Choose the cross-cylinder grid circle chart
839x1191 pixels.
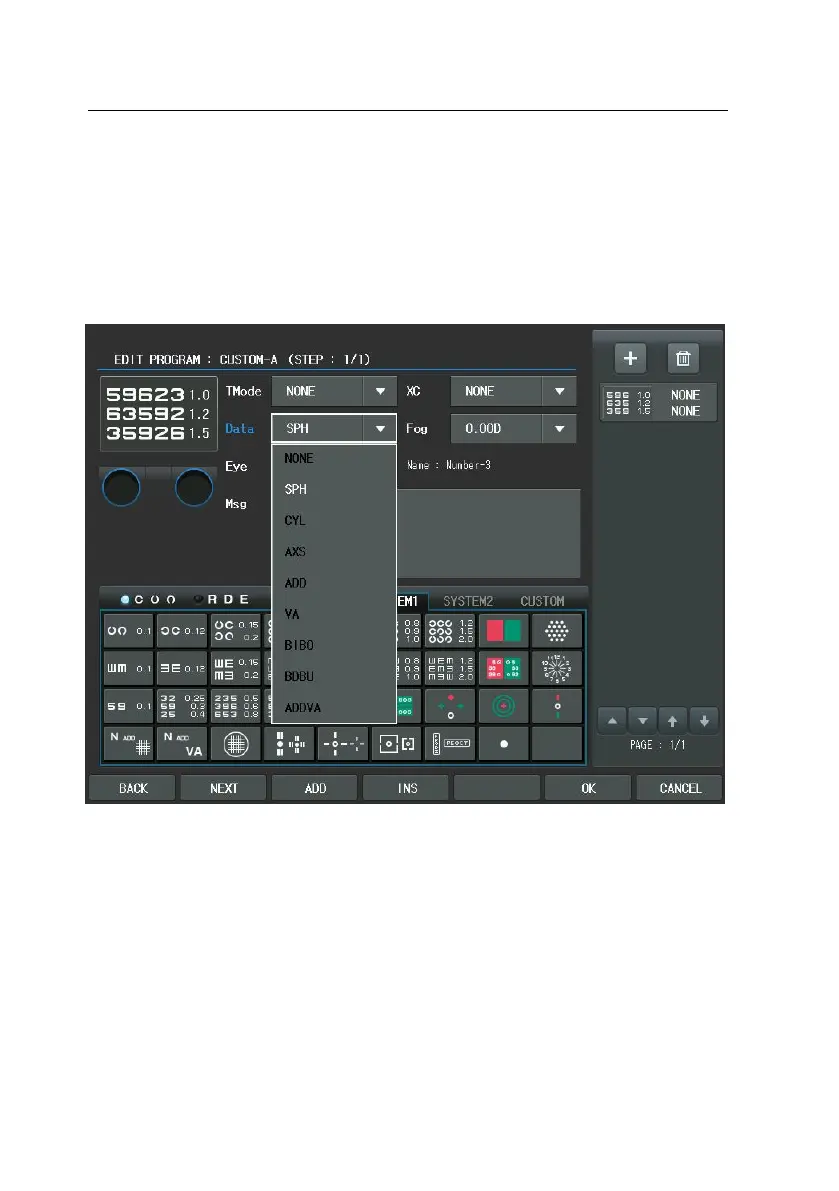[x=235, y=744]
